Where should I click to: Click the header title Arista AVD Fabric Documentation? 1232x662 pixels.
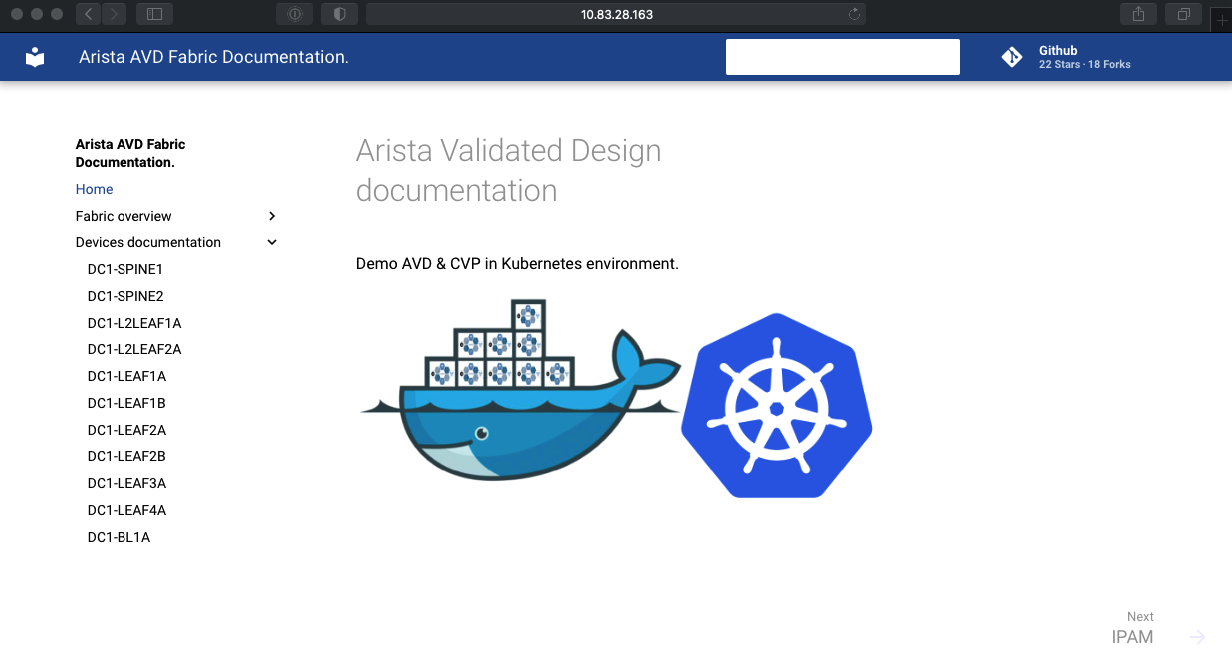coord(214,57)
